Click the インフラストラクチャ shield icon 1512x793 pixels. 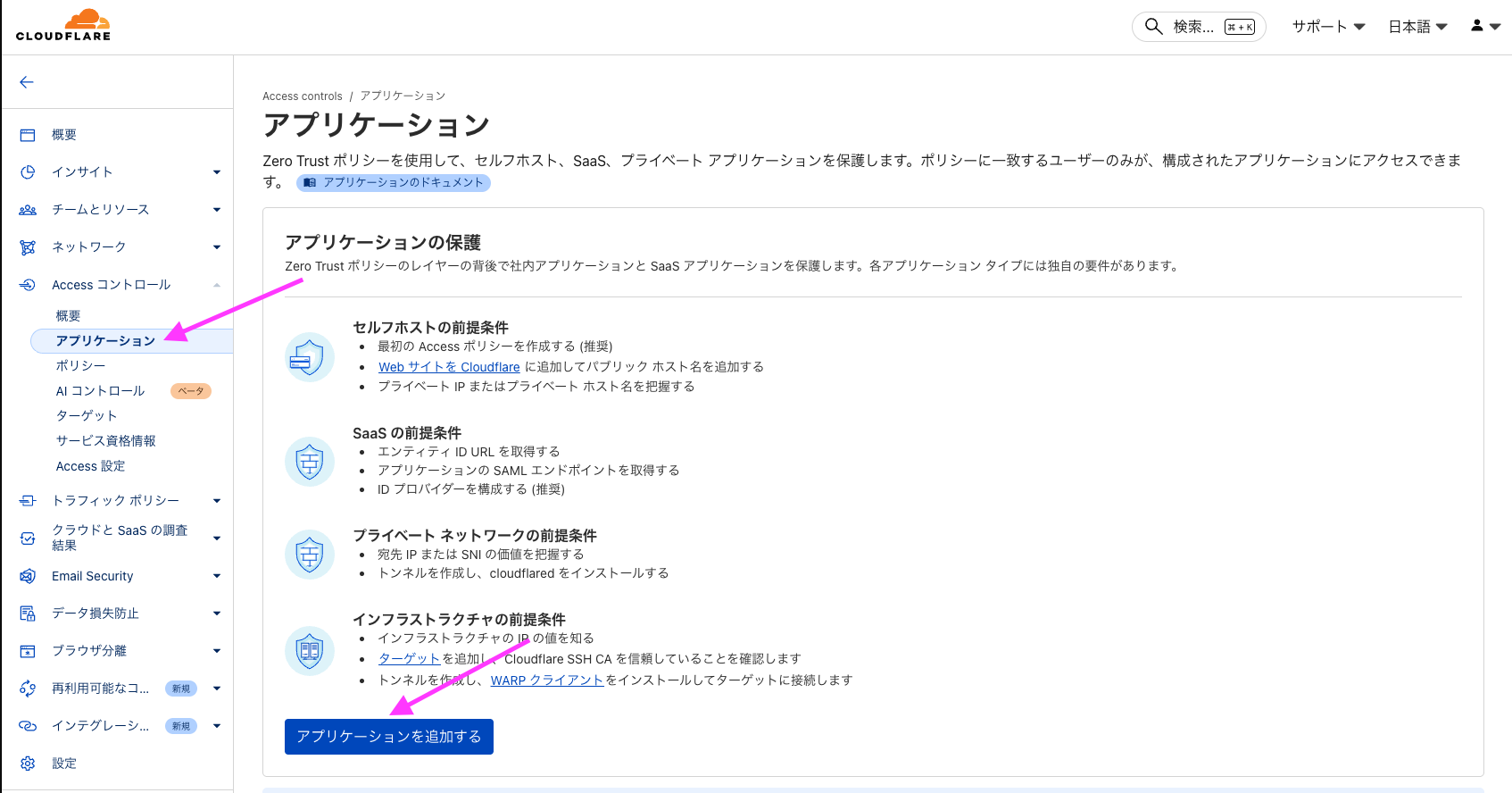tap(310, 650)
